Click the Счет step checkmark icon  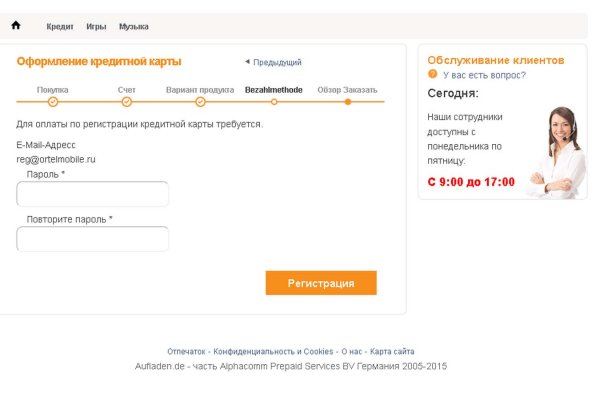point(127,101)
